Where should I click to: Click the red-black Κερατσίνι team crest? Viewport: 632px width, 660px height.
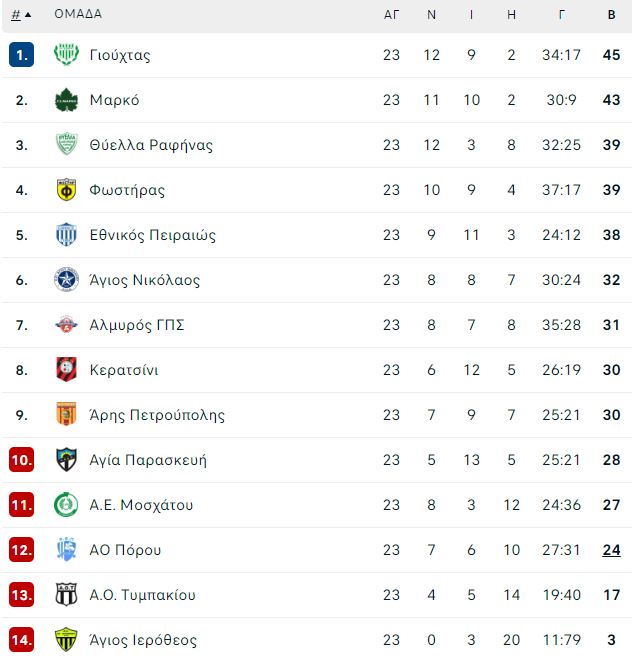click(67, 369)
